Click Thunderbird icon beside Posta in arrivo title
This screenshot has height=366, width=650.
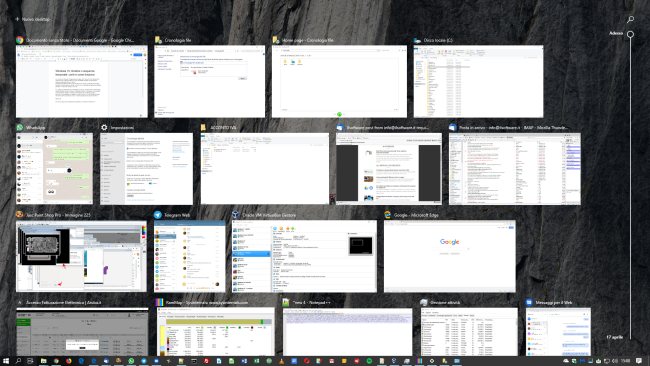coord(453,128)
